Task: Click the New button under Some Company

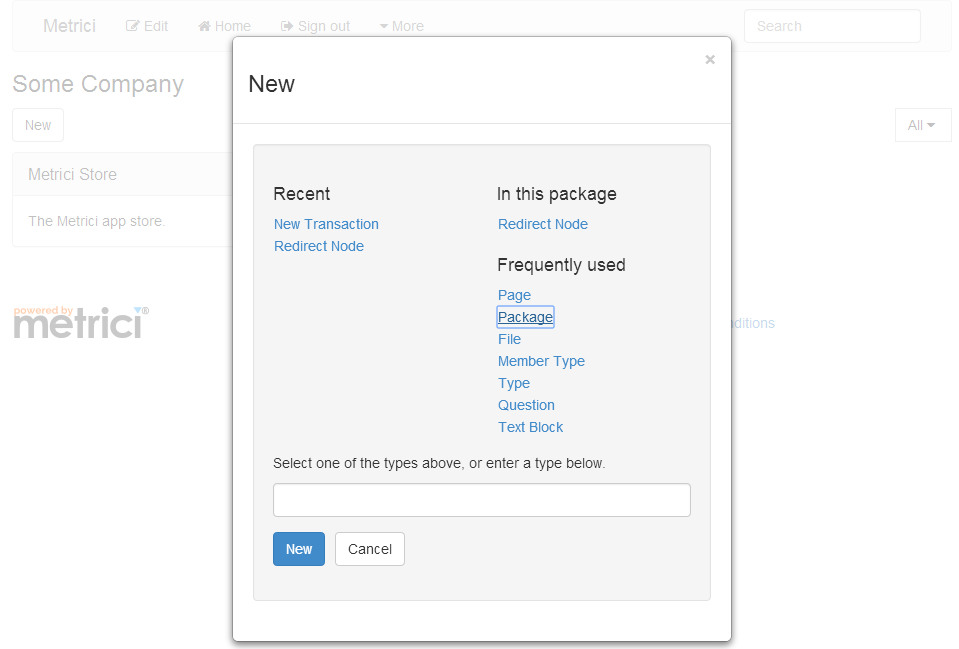Action: click(x=38, y=125)
